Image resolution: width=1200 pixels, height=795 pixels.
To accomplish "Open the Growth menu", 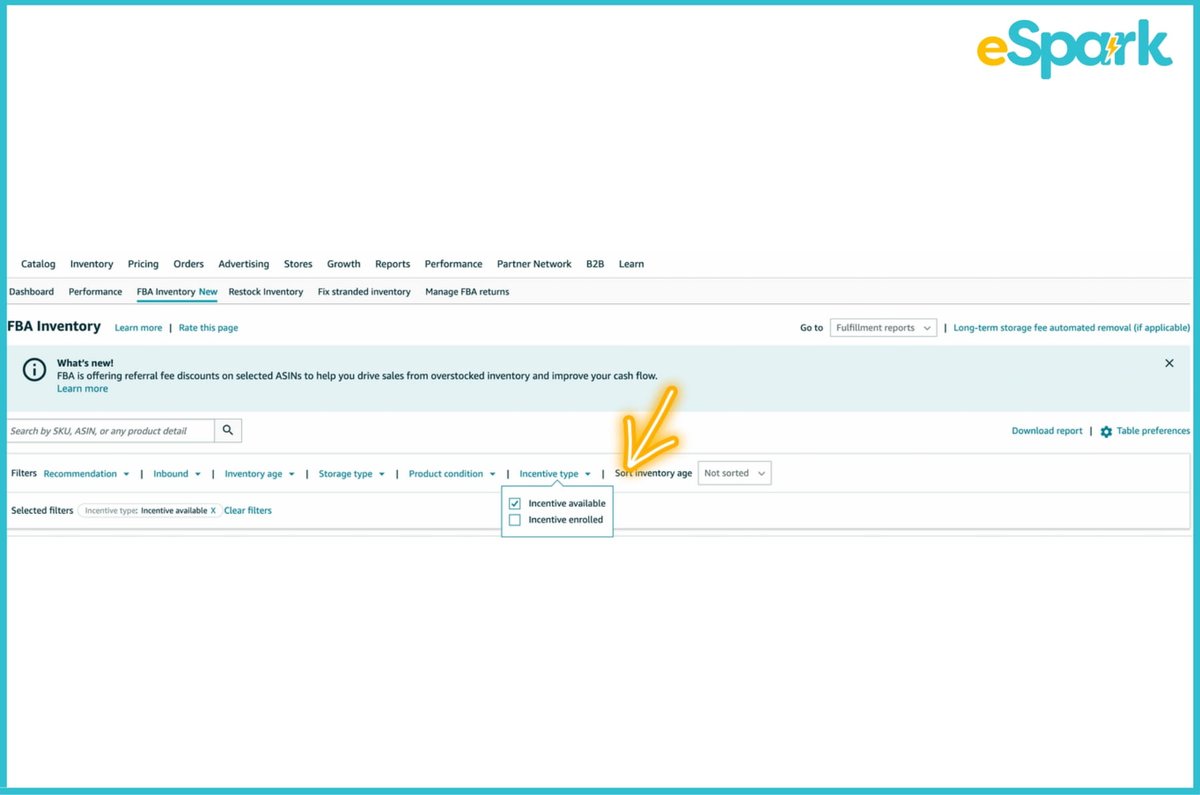I will pyautogui.click(x=343, y=264).
